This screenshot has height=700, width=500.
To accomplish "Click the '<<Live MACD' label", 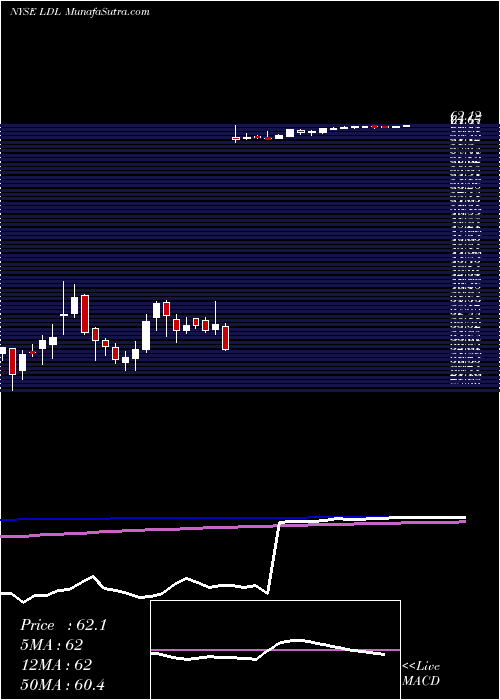I will coord(421,674).
